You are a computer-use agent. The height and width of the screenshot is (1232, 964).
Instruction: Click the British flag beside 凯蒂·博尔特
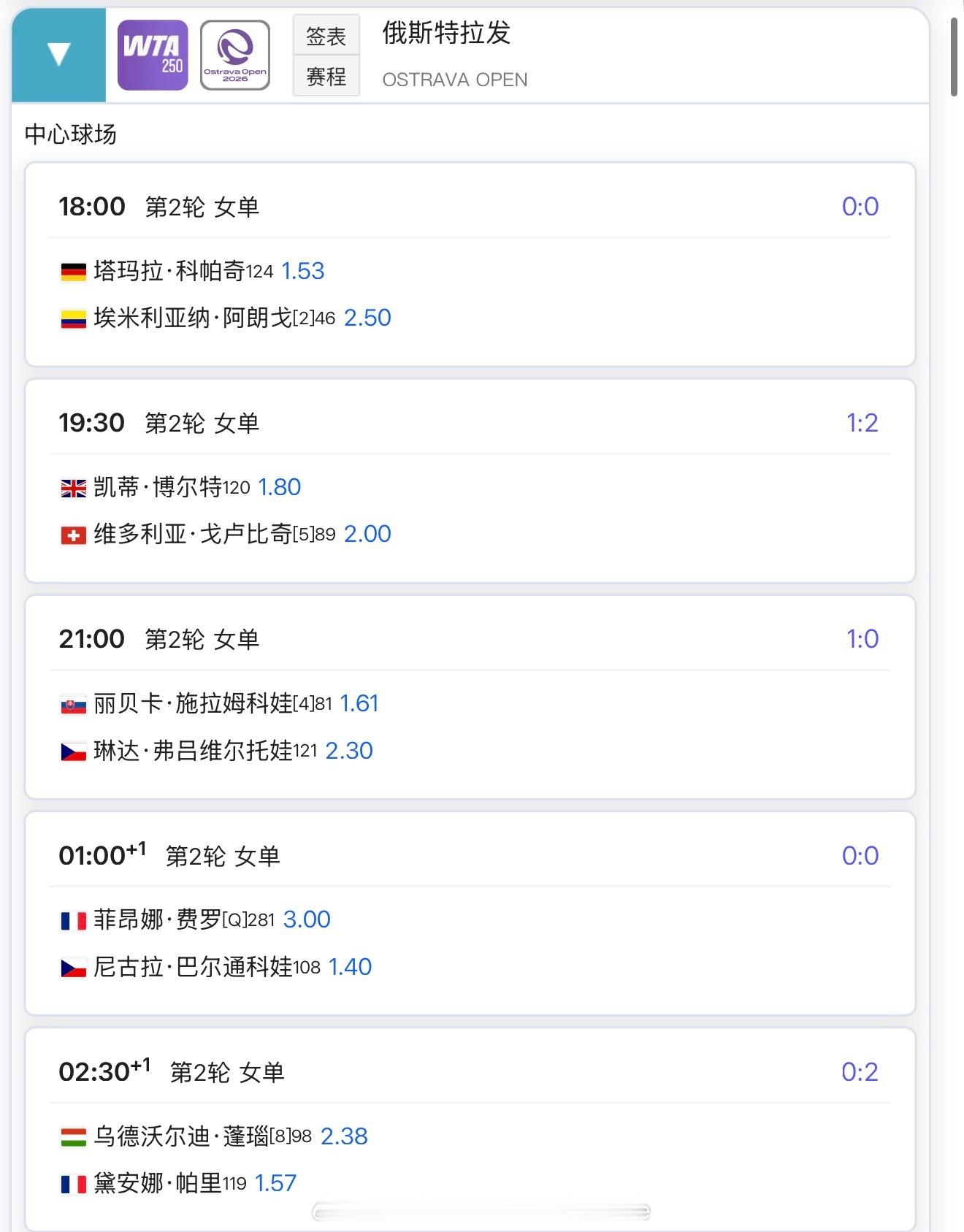[73, 488]
